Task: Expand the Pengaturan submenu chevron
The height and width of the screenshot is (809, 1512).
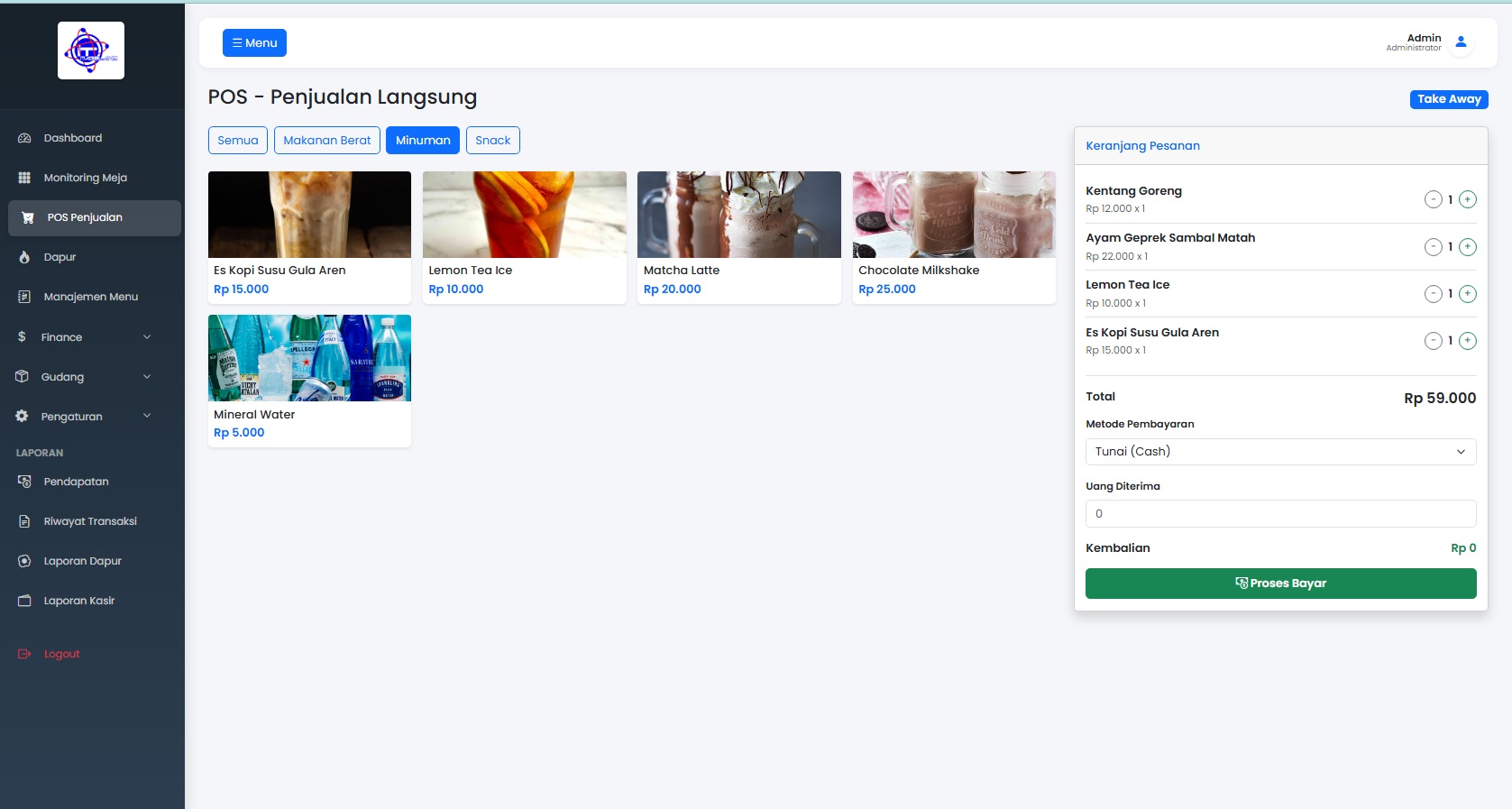Action: 147,416
